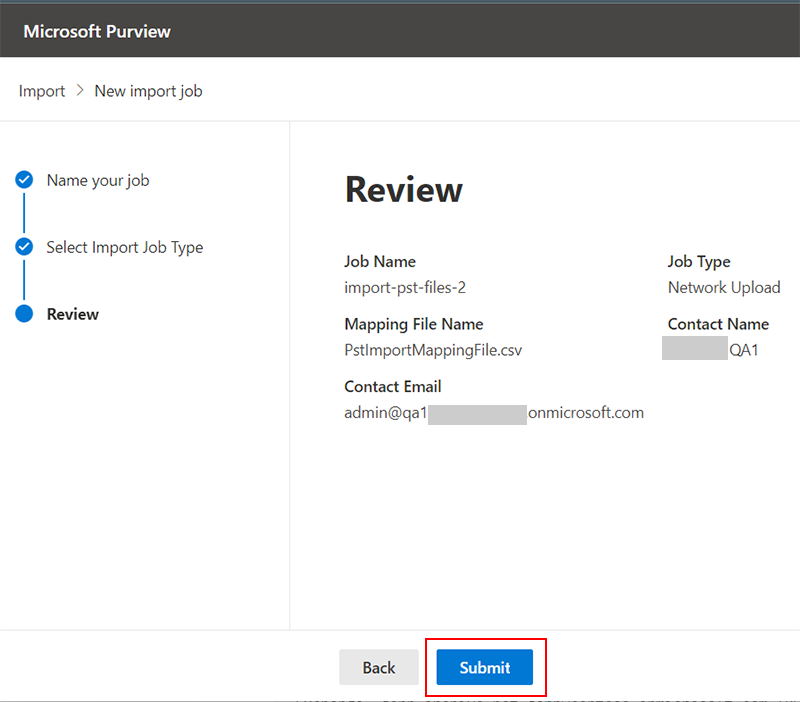Go back with the Back button

coord(379,667)
